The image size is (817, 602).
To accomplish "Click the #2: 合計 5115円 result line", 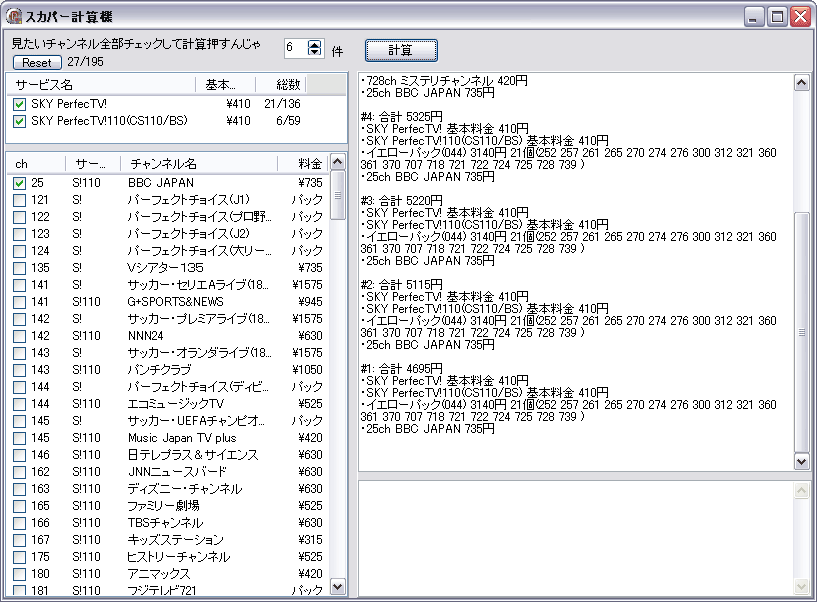I will [x=402, y=285].
